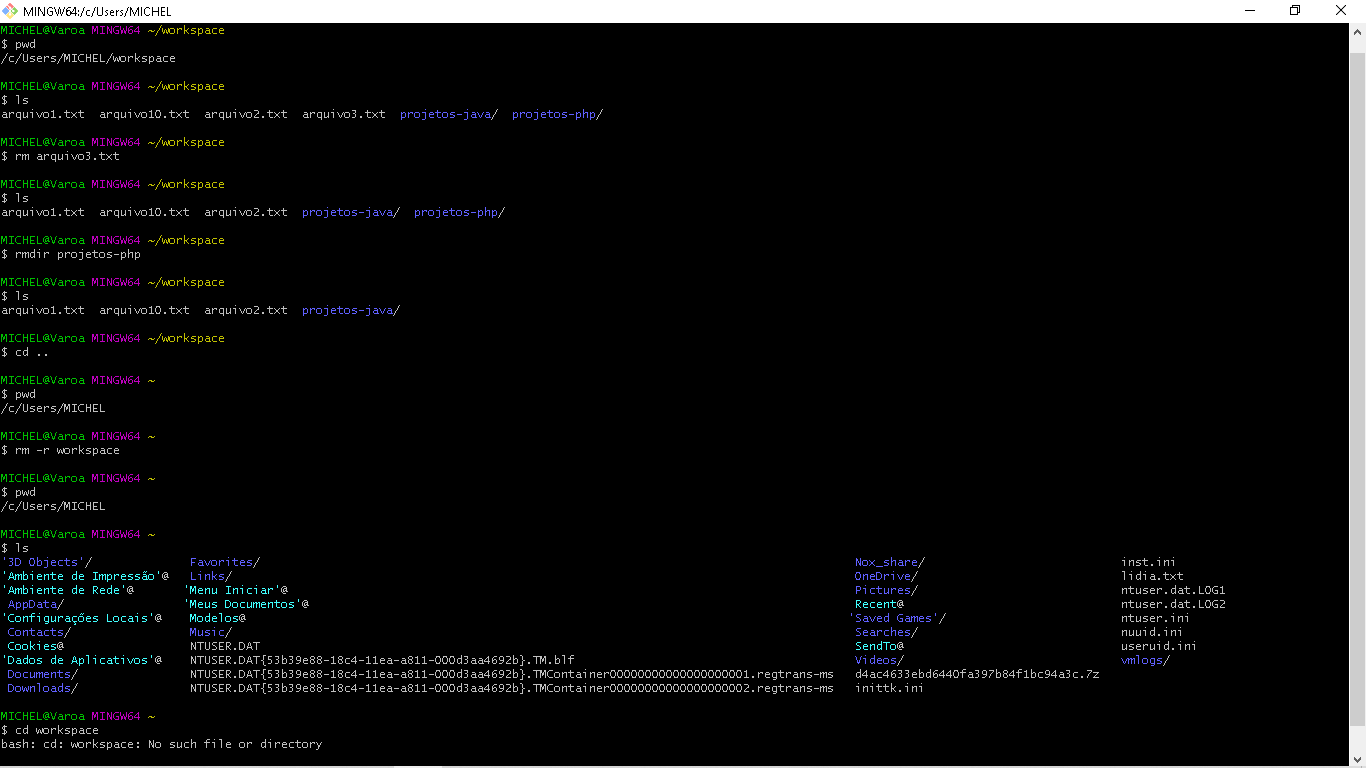
Task: Click the Contacts directory entry
Action: (x=39, y=632)
